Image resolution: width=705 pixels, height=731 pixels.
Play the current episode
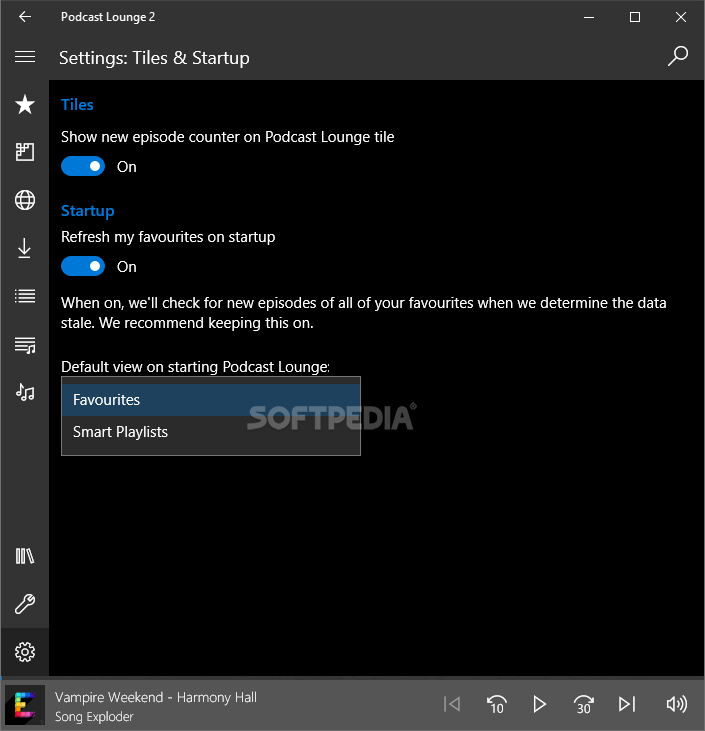[x=539, y=704]
